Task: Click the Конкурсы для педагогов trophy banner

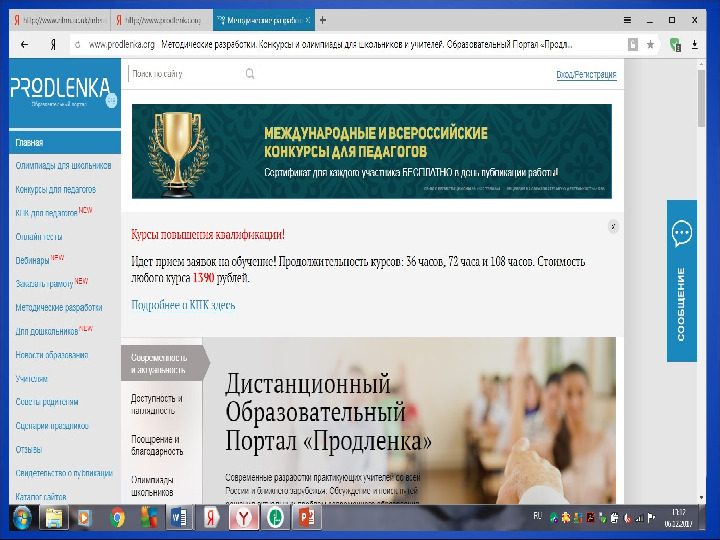Action: click(x=371, y=151)
